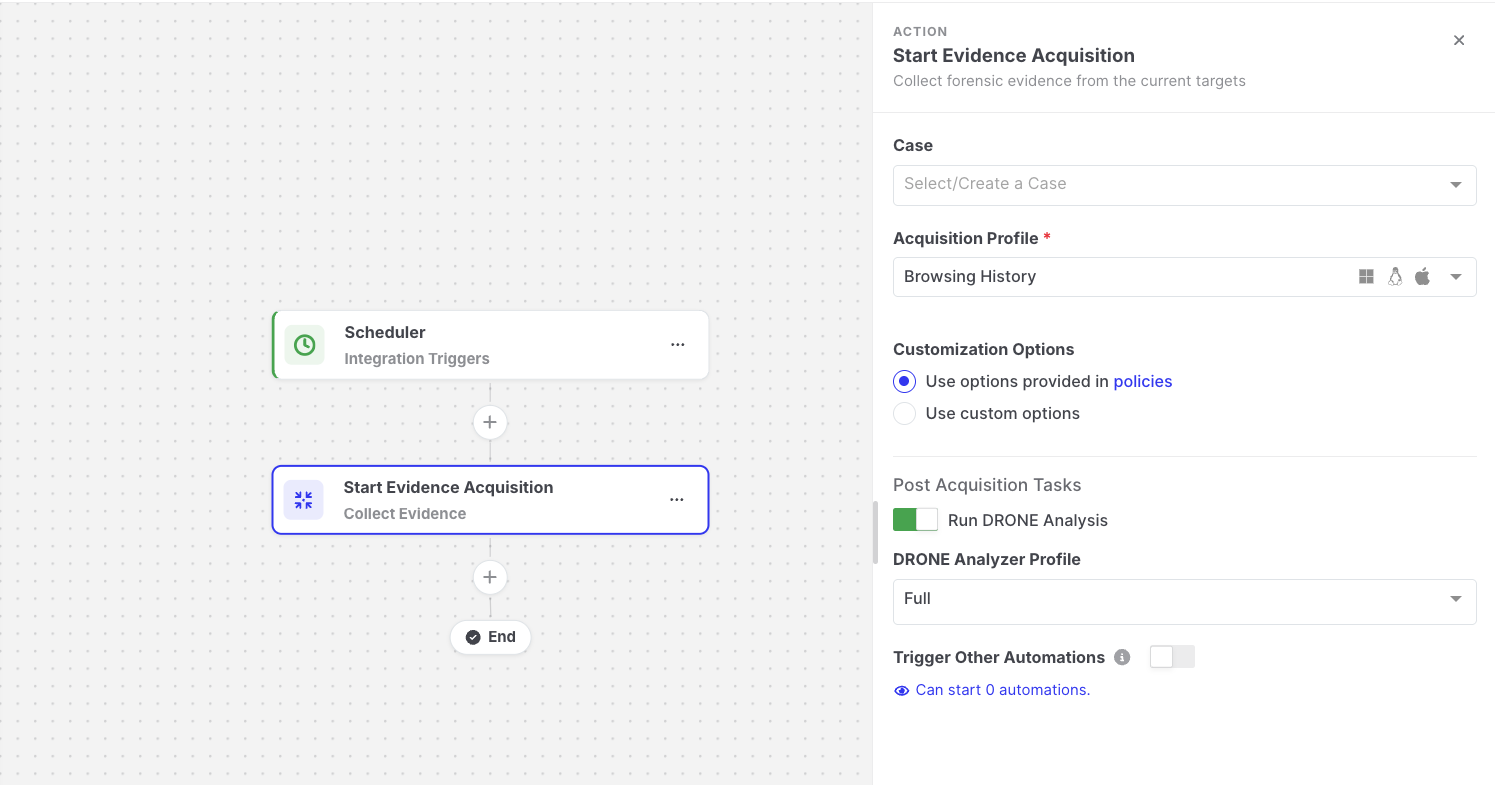Click the Linux penguin icon in Acquisition Profile
Viewport: 1495px width, 785px height.
[1394, 277]
